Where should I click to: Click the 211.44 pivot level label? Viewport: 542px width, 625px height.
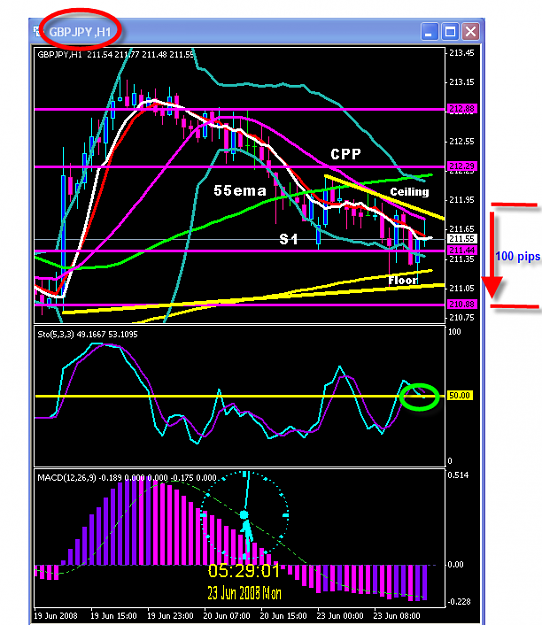point(462,250)
